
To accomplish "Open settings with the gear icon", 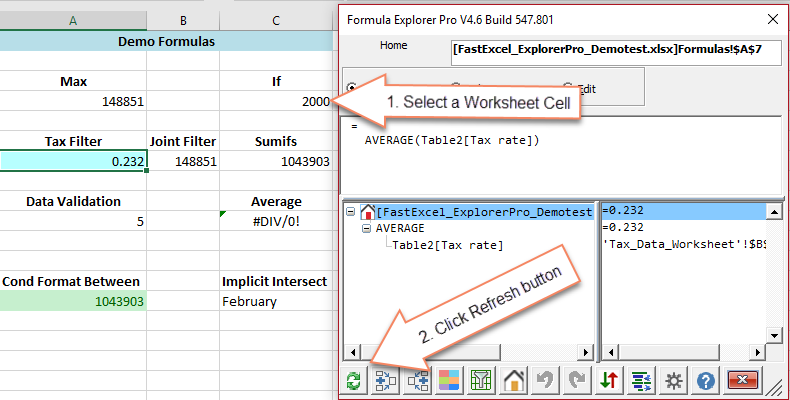I will pyautogui.click(x=674, y=380).
